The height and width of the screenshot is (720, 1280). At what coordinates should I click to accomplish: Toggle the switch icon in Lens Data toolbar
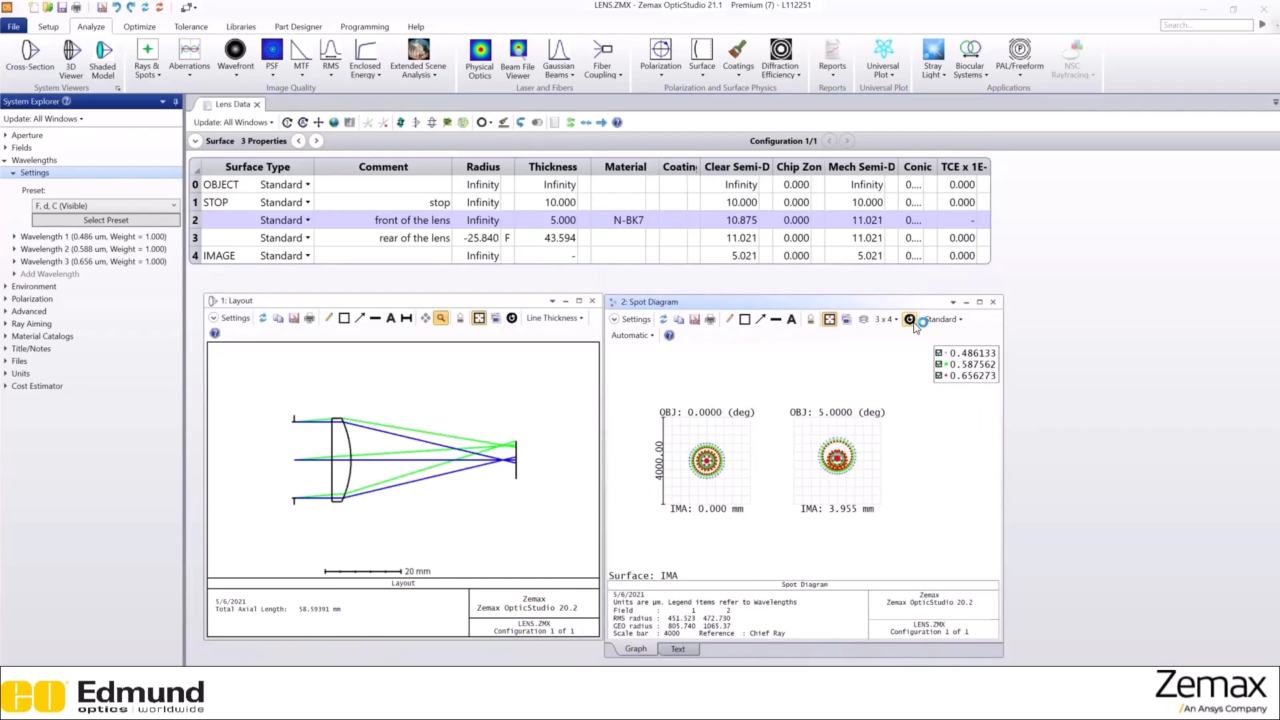tap(537, 122)
